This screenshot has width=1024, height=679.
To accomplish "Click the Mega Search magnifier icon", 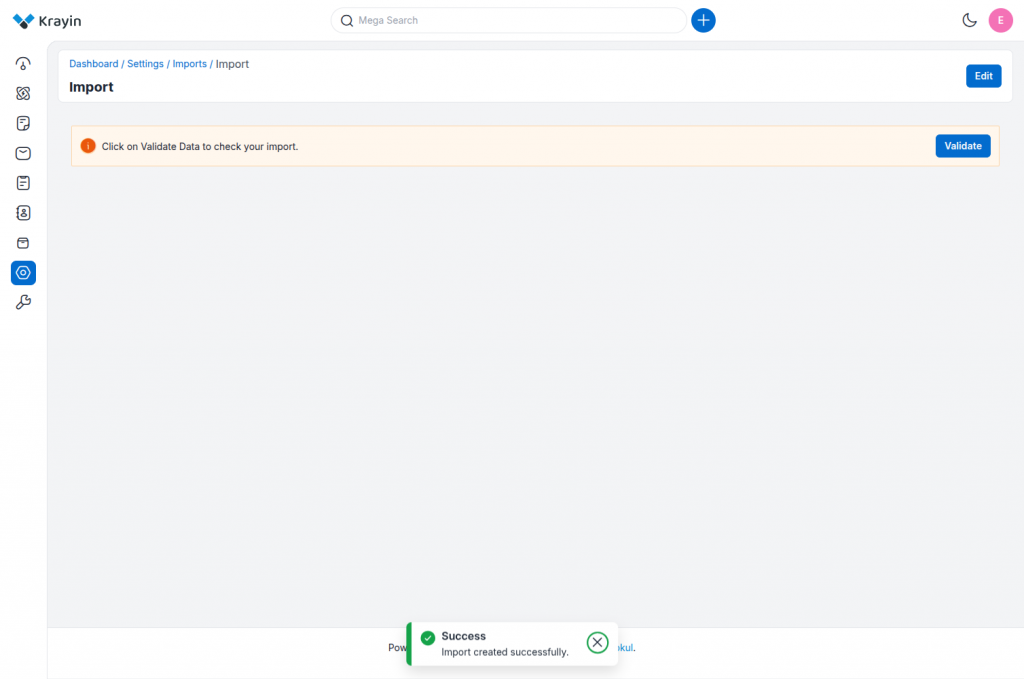I will point(347,21).
